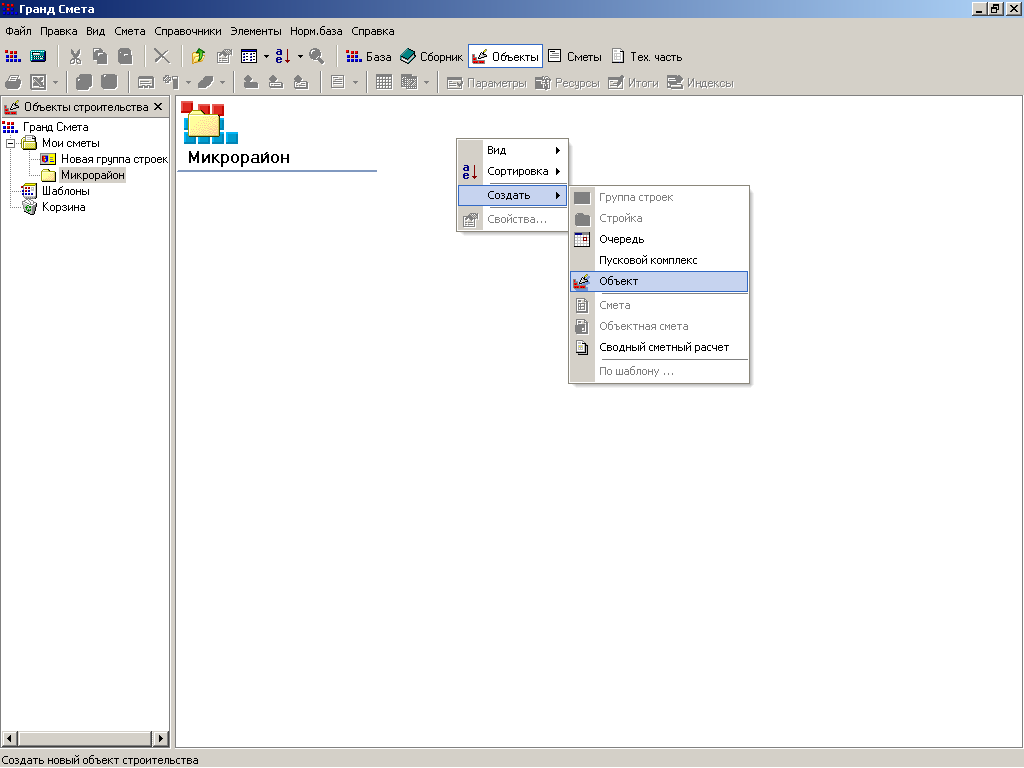
Task: Click the view mode table icon
Action: [249, 57]
